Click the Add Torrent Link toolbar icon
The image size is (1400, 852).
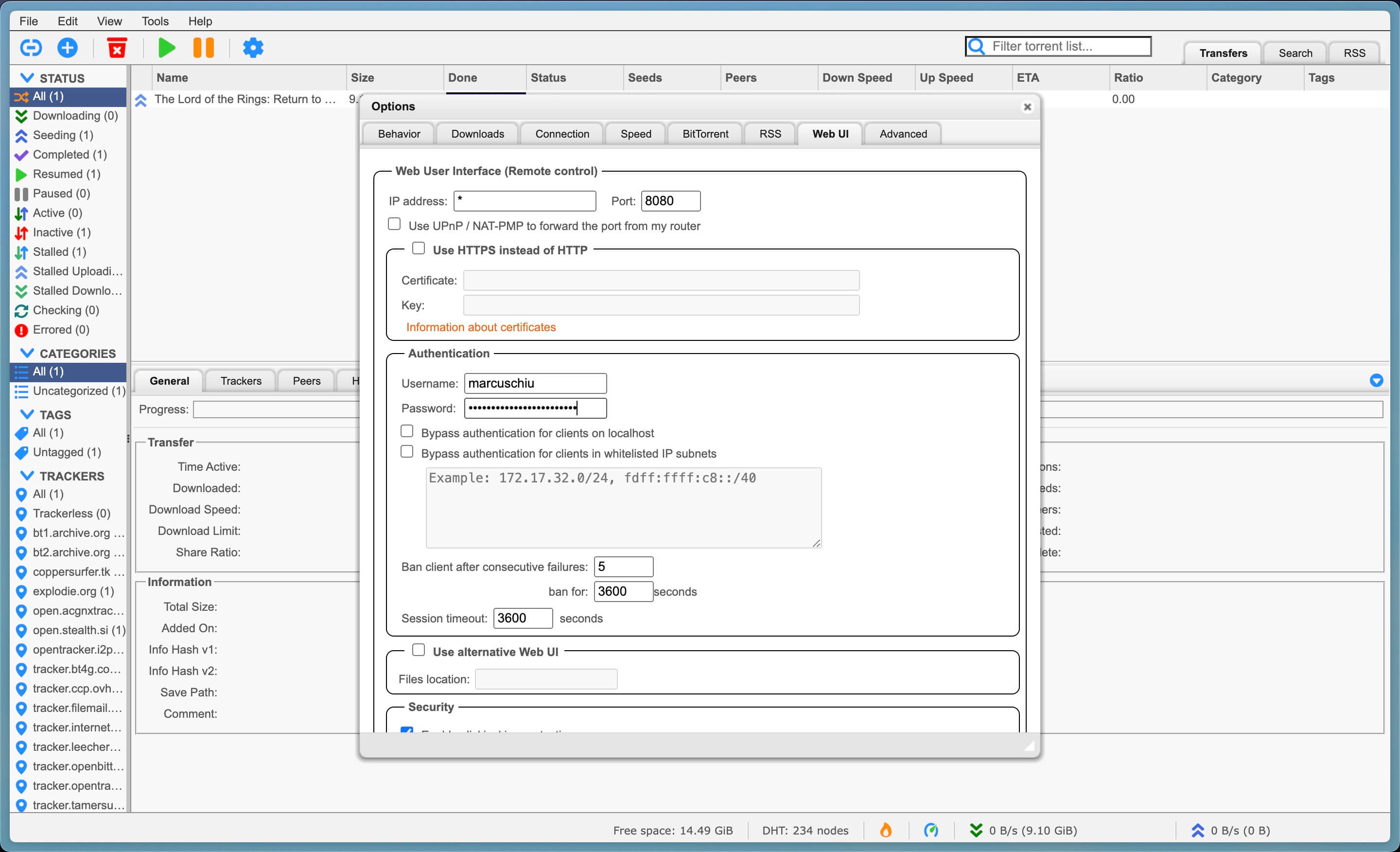[x=31, y=48]
